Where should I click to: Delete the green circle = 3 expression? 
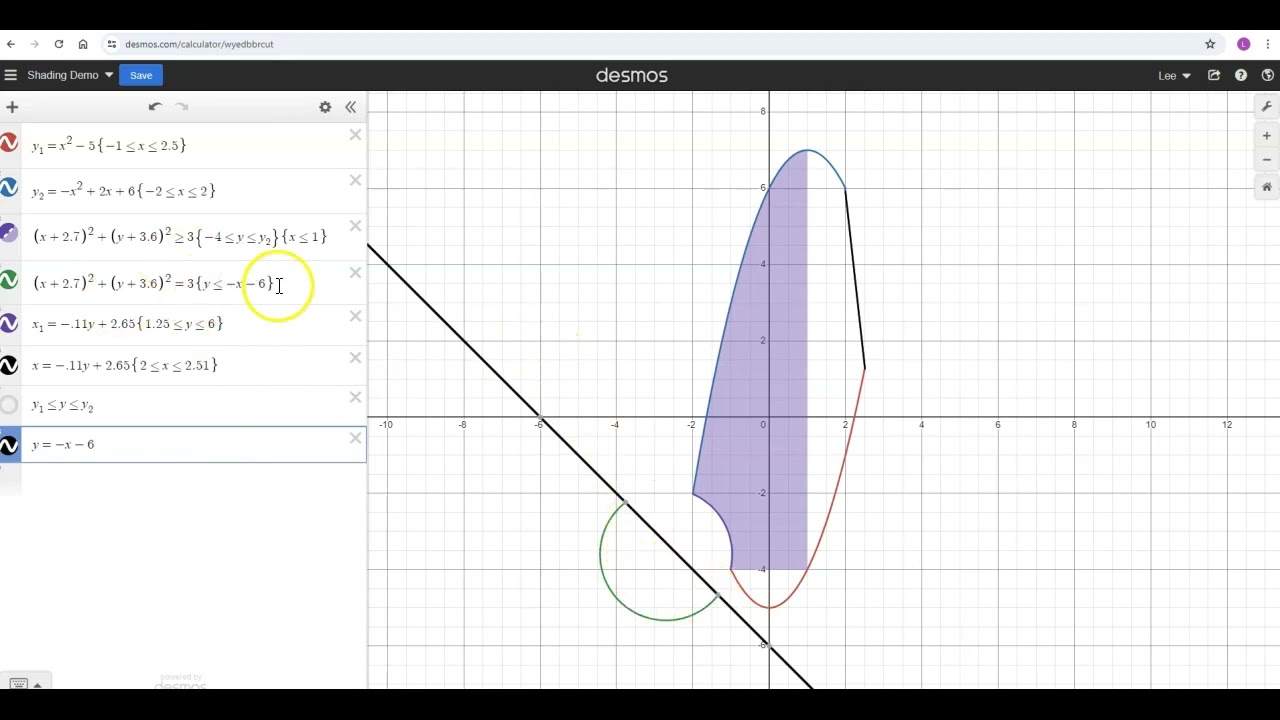[x=355, y=273]
